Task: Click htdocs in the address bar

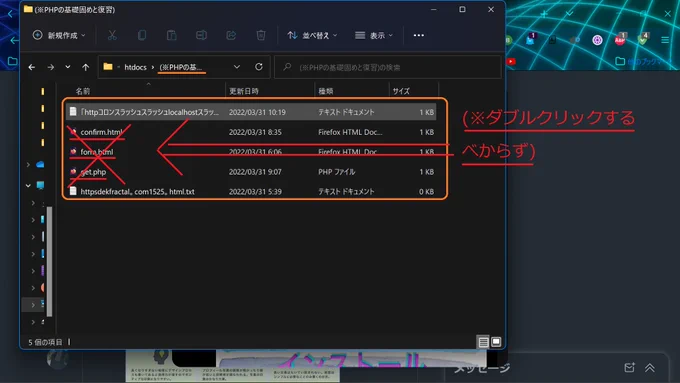Action: [x=135, y=67]
